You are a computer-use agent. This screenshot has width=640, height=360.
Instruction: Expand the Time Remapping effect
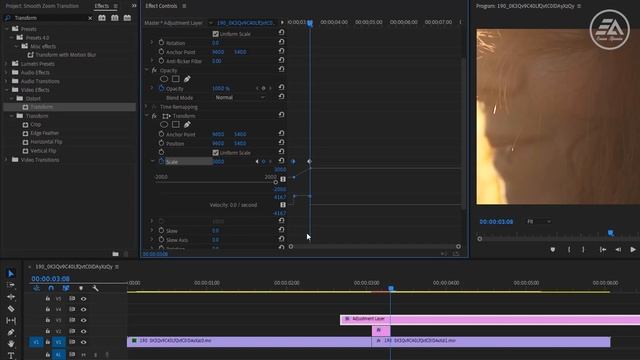click(x=147, y=107)
